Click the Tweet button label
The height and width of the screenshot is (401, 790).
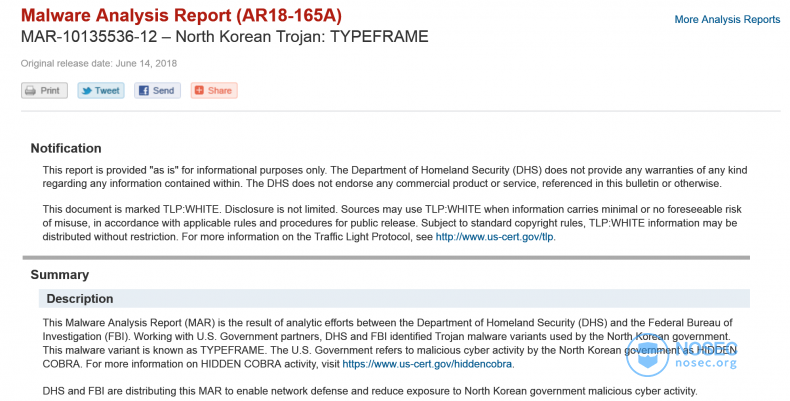(107, 91)
